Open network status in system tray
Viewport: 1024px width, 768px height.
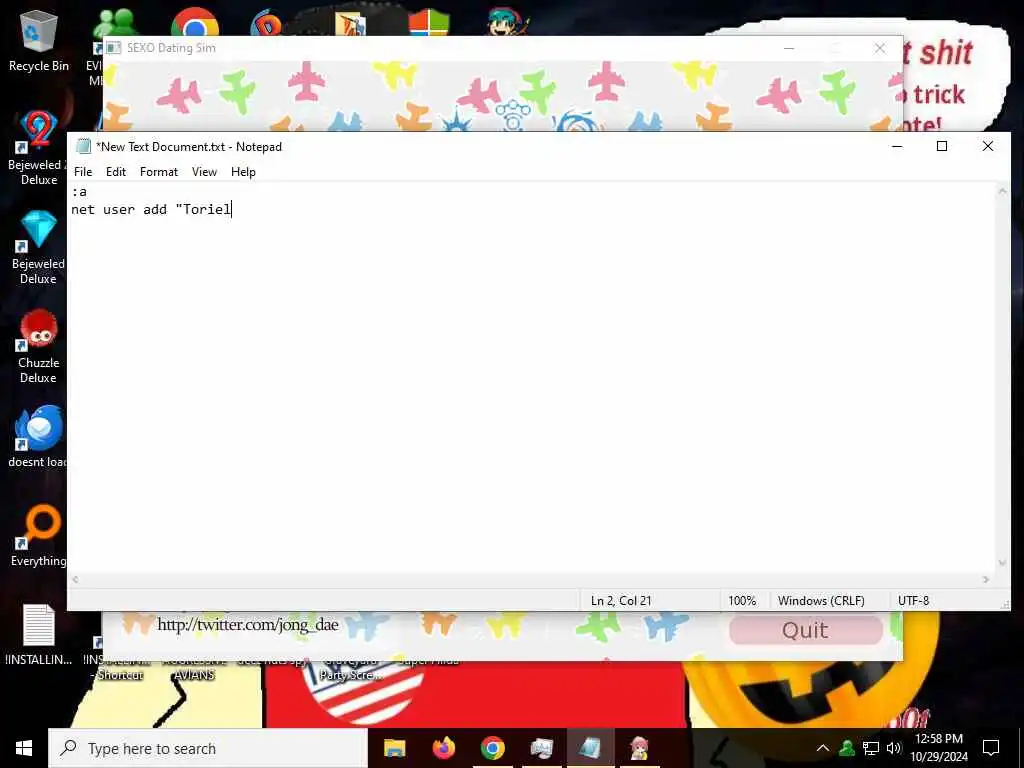(x=871, y=748)
